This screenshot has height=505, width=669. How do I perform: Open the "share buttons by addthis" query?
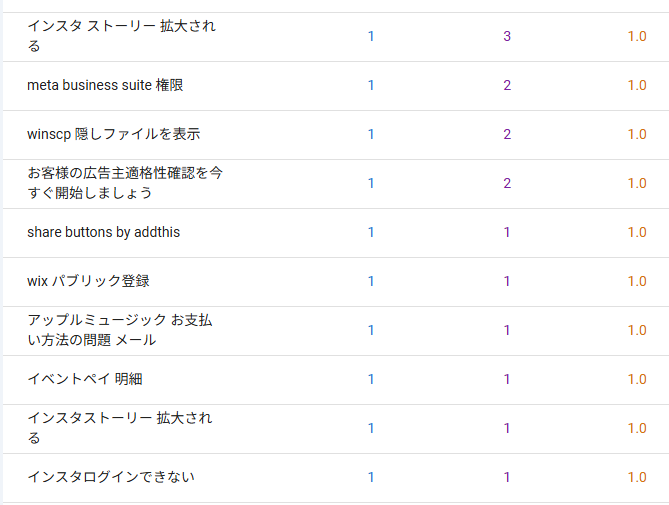coord(103,233)
